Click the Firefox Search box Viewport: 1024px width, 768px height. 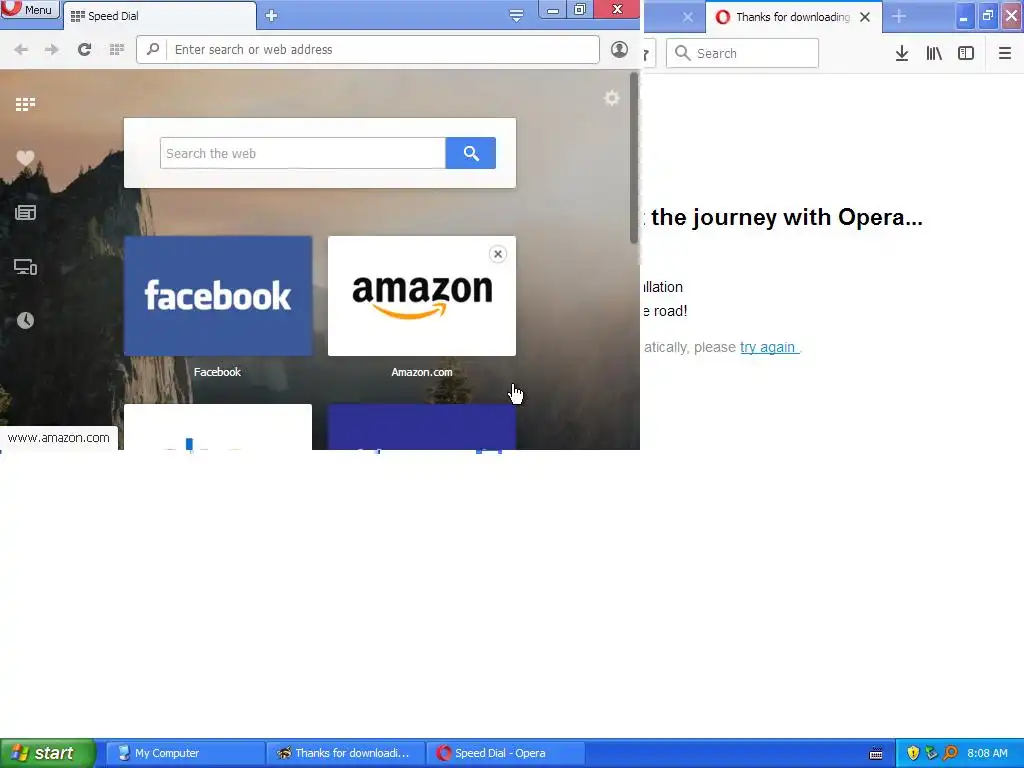click(x=743, y=53)
